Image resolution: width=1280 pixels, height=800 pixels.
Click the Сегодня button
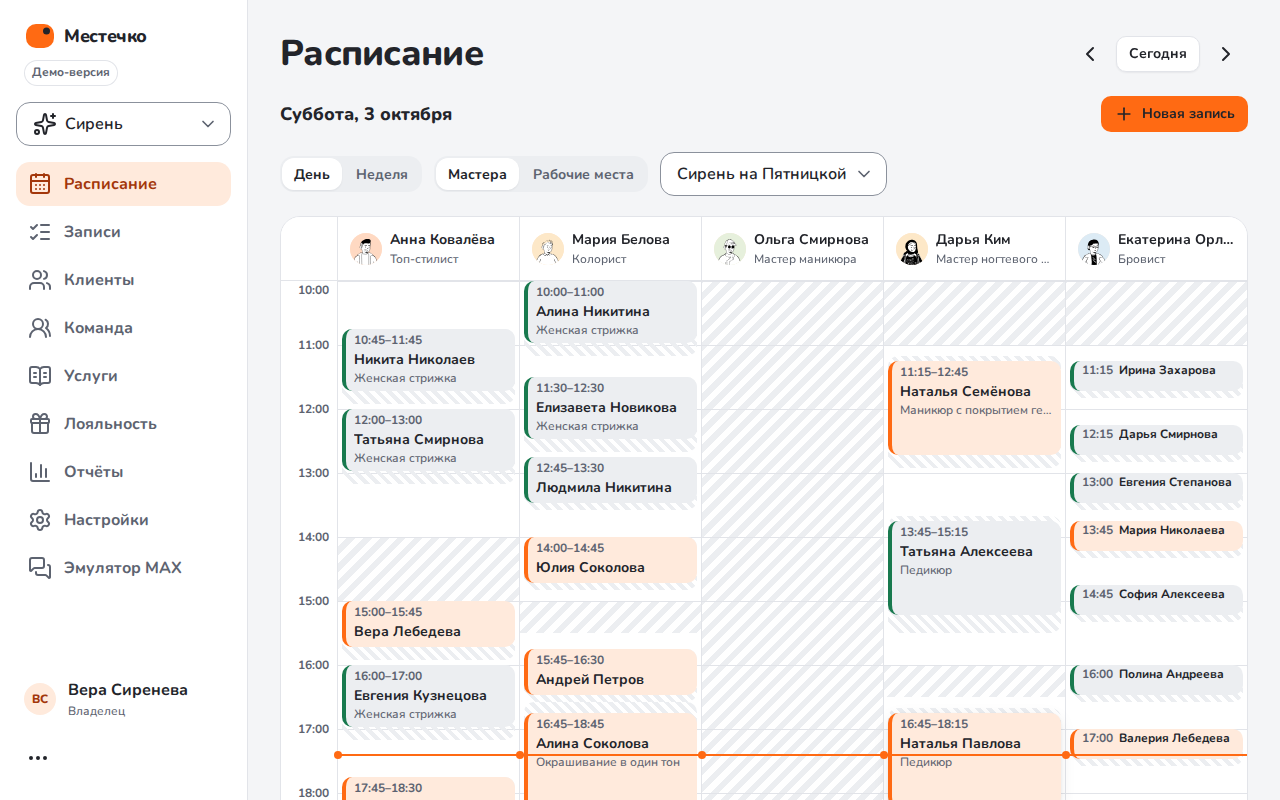(1158, 54)
